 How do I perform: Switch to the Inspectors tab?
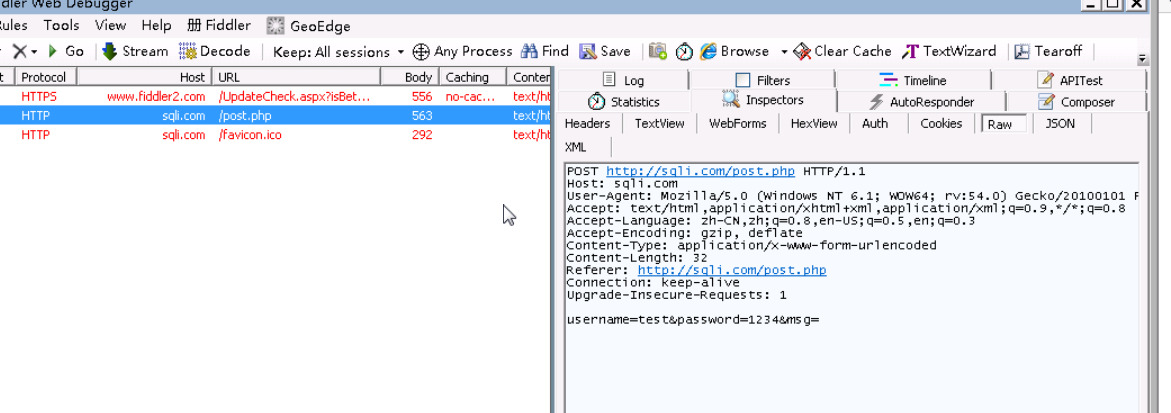[763, 100]
